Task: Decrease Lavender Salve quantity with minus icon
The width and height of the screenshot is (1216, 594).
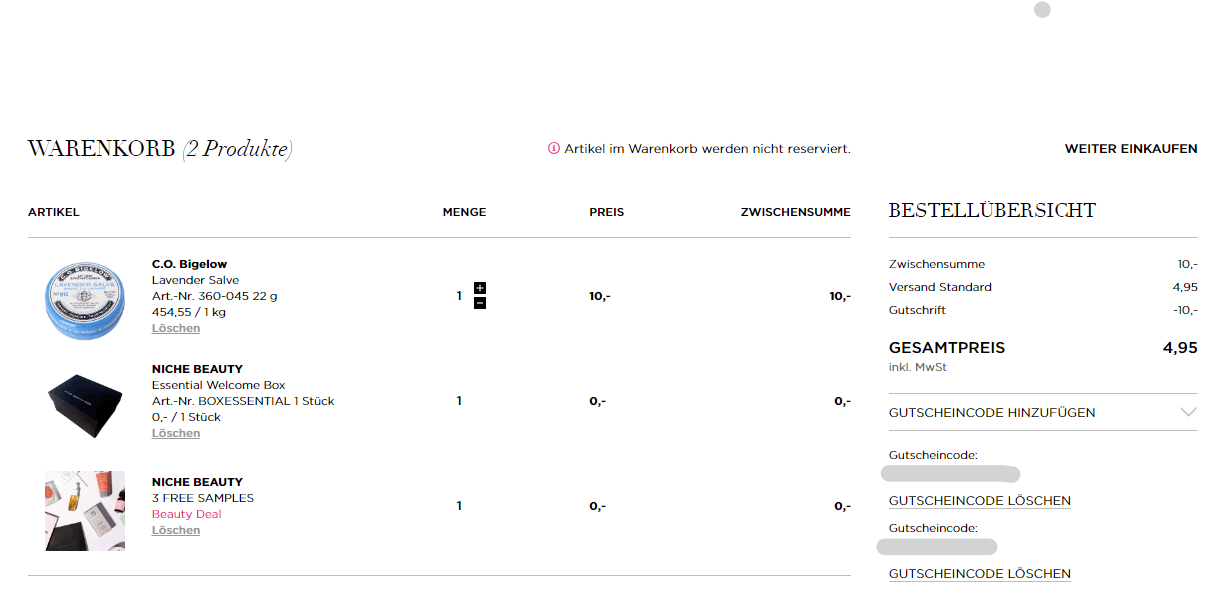Action: coord(480,303)
